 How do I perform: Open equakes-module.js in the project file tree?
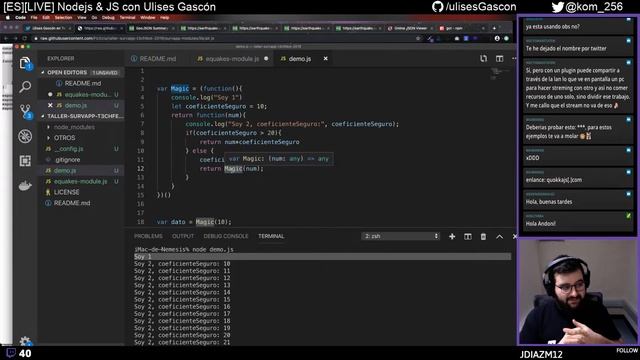click(81, 181)
